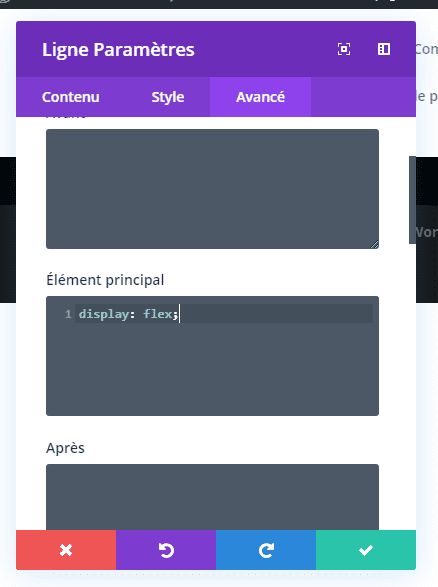The image size is (438, 587).
Task: Click line number 1 in the gutter
Action: pyautogui.click(x=68, y=314)
